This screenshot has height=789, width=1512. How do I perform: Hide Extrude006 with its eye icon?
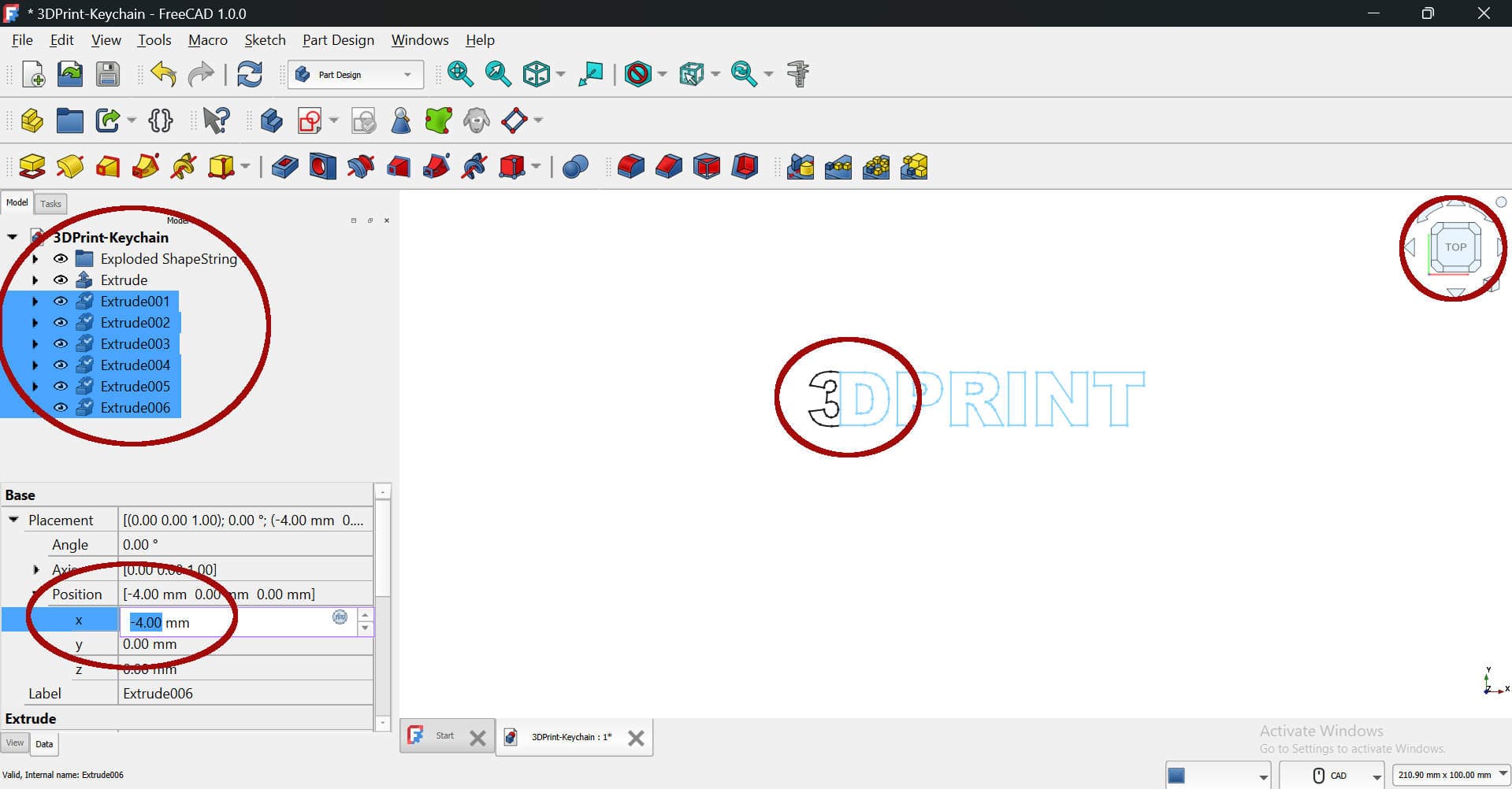point(61,407)
